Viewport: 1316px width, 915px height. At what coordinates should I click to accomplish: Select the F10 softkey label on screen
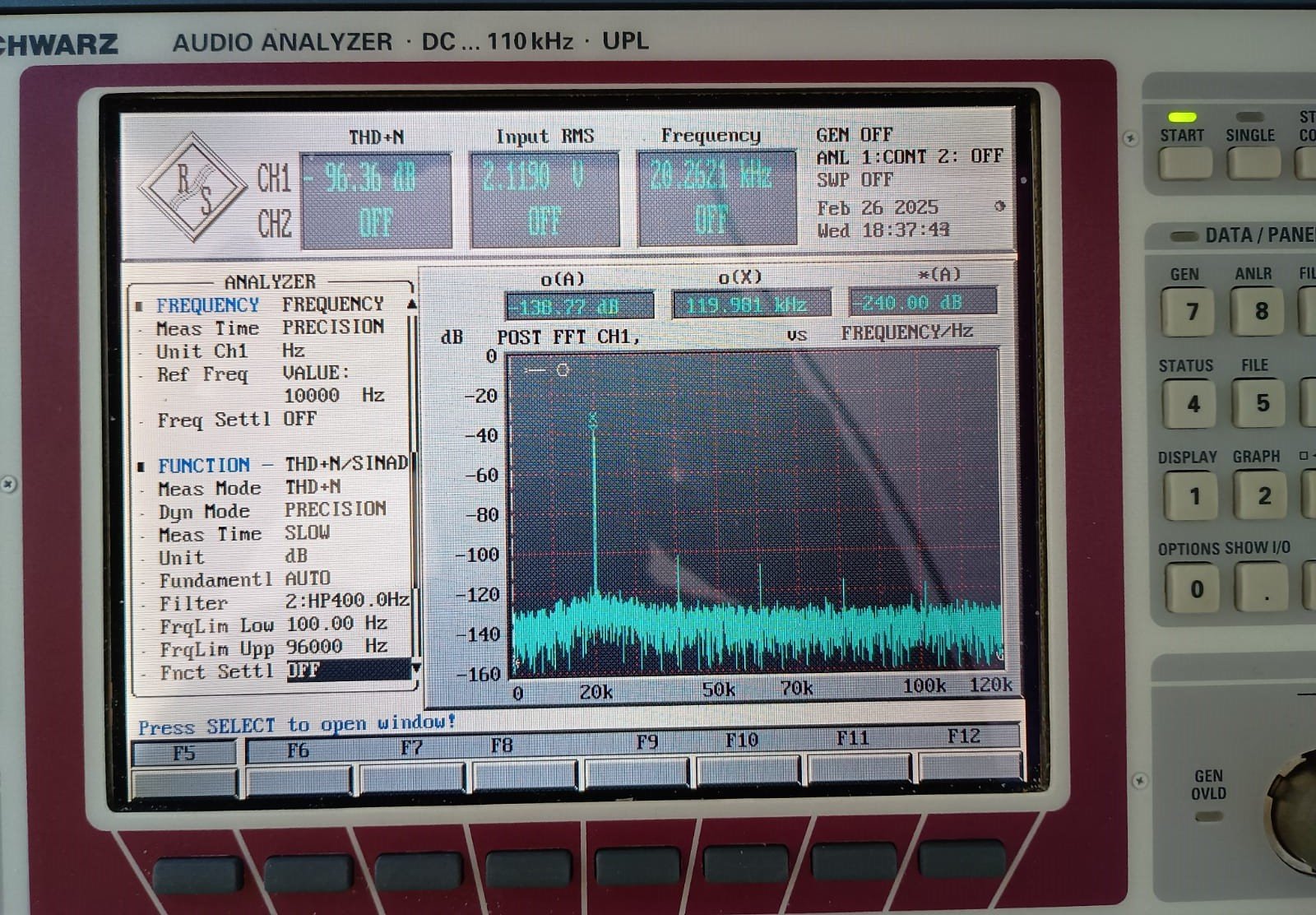click(742, 741)
